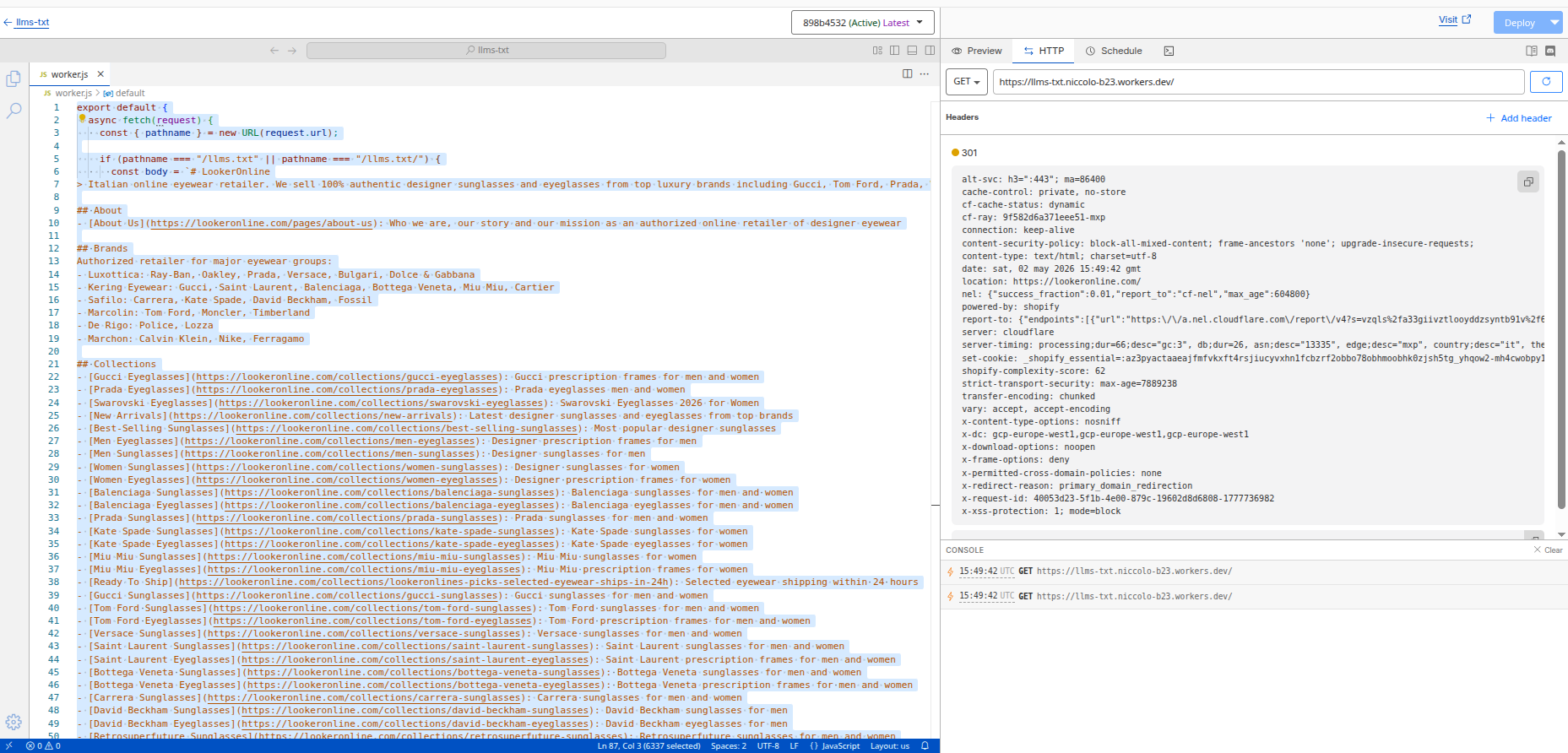1568x753 pixels.
Task: Click the Headers label
Action: [x=962, y=117]
